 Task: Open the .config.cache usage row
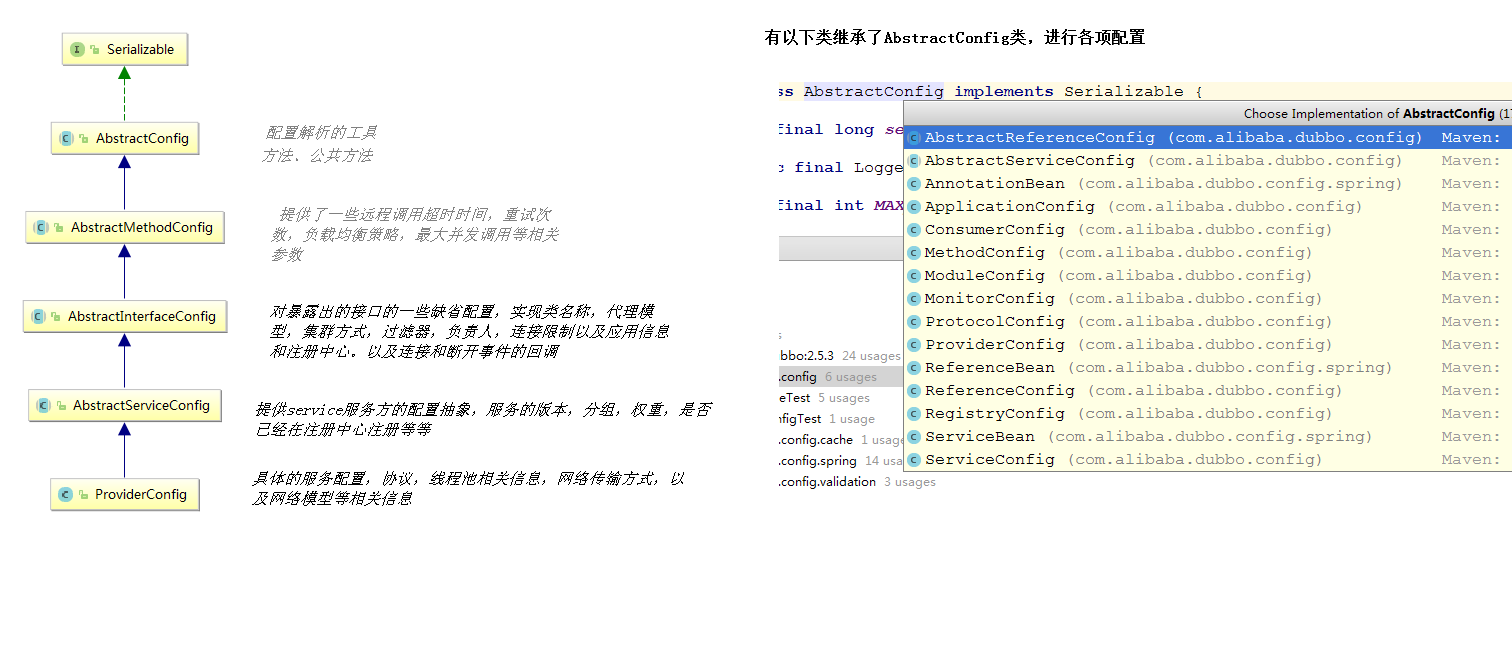tap(841, 440)
